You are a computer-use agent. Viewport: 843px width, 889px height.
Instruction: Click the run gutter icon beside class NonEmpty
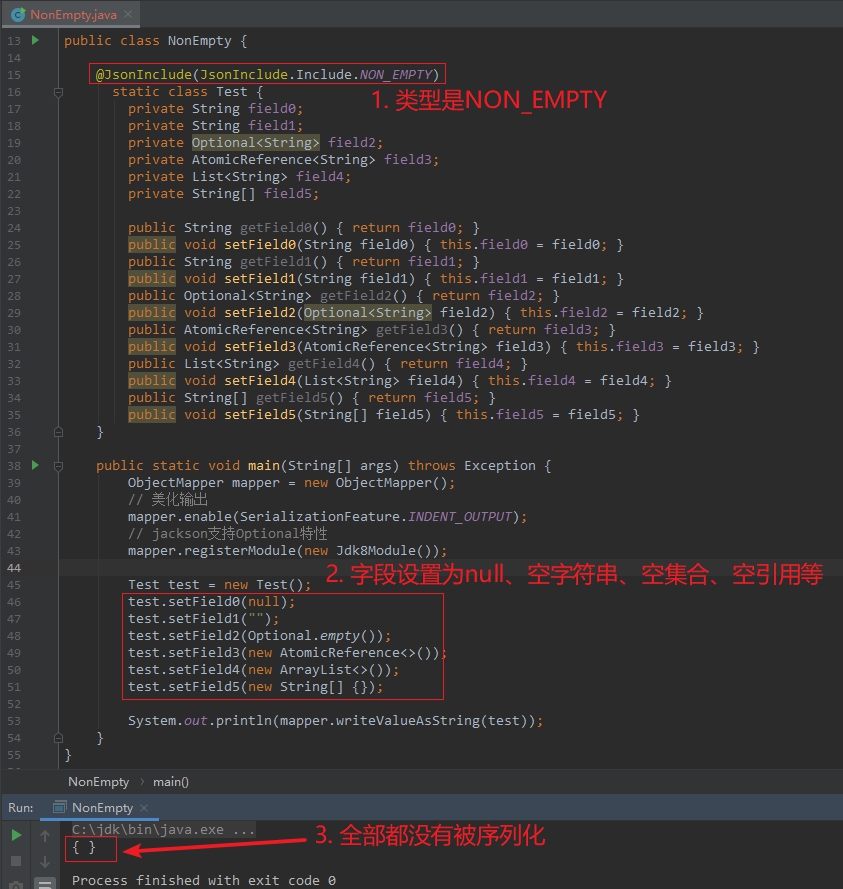point(35,40)
